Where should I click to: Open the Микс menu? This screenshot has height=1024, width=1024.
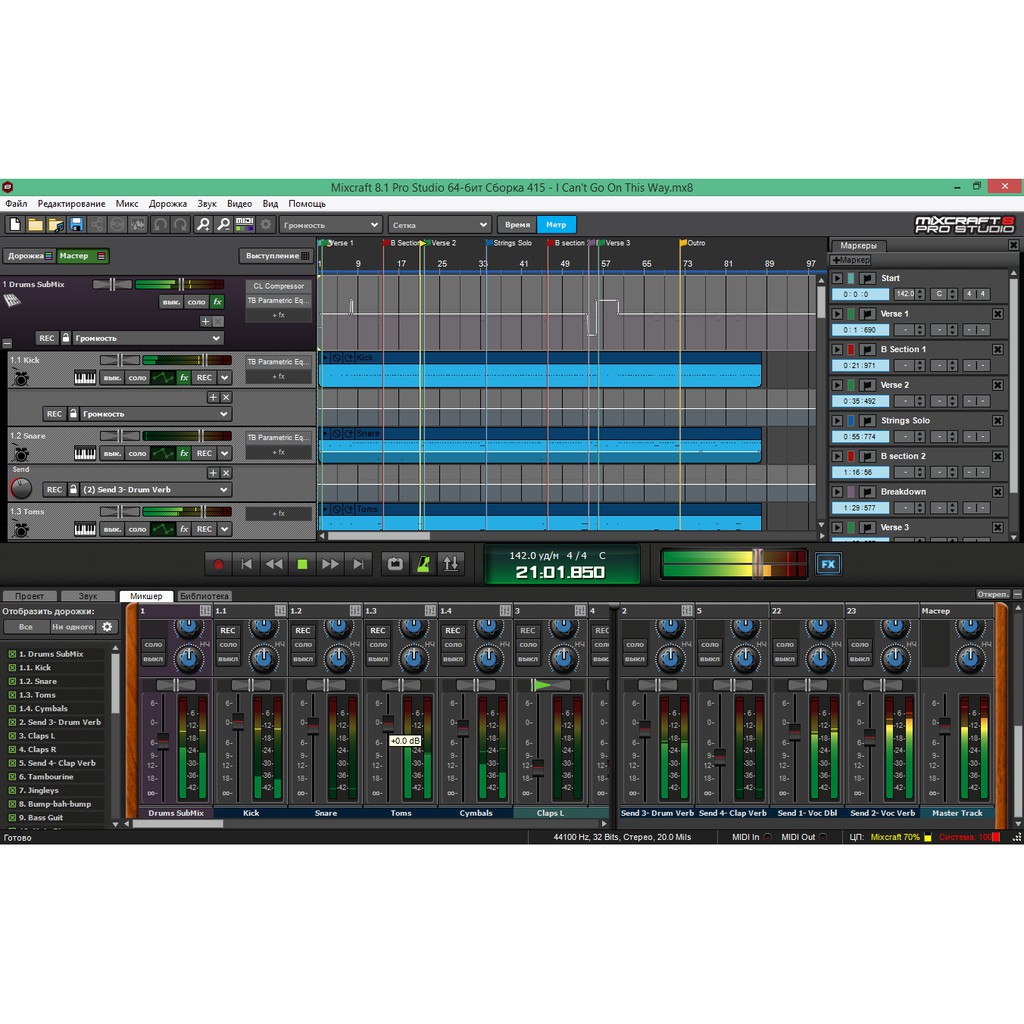coord(127,203)
